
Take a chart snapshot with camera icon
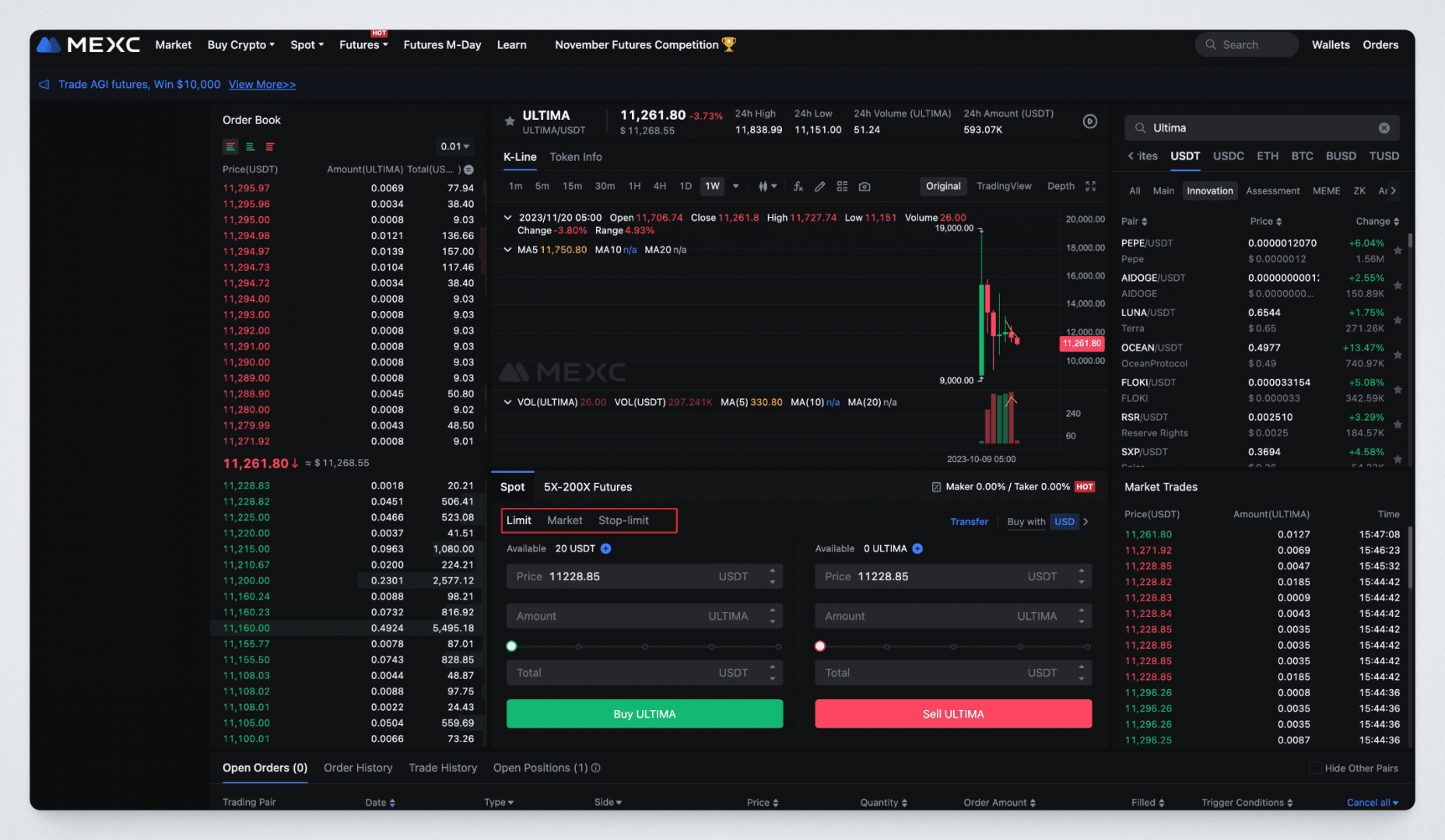pos(865,187)
